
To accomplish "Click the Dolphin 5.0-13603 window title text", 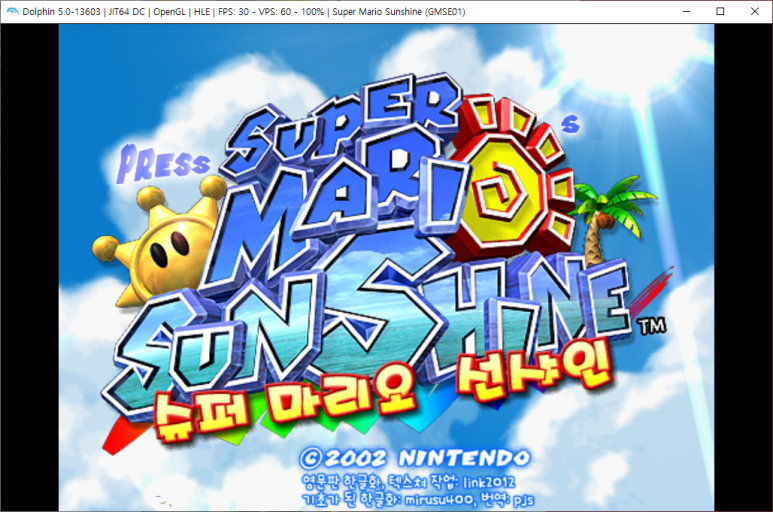I will (244, 11).
